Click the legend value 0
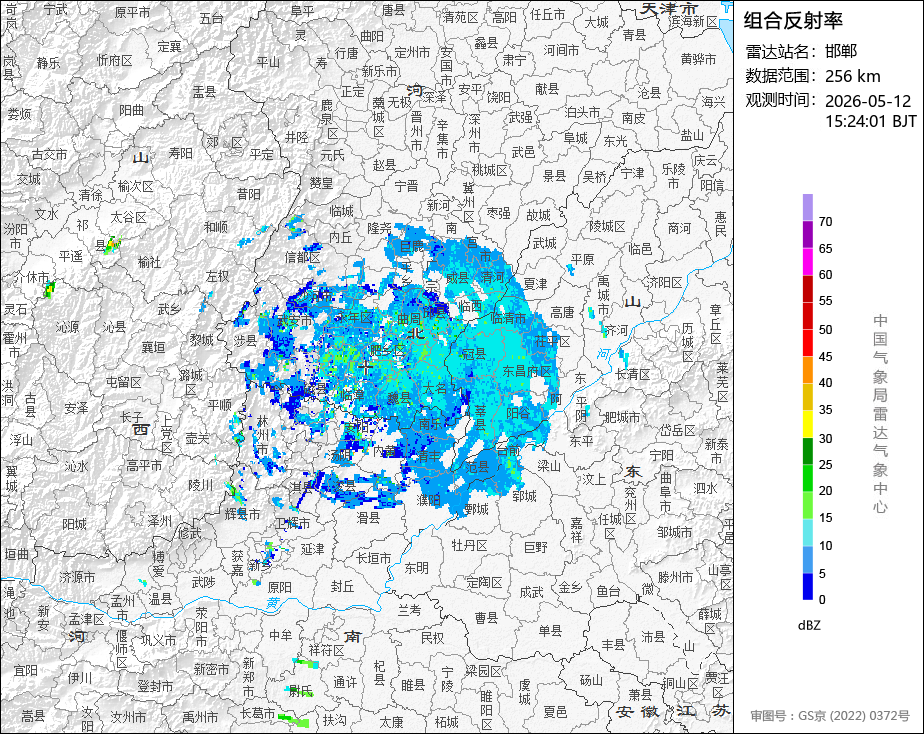 [822, 600]
